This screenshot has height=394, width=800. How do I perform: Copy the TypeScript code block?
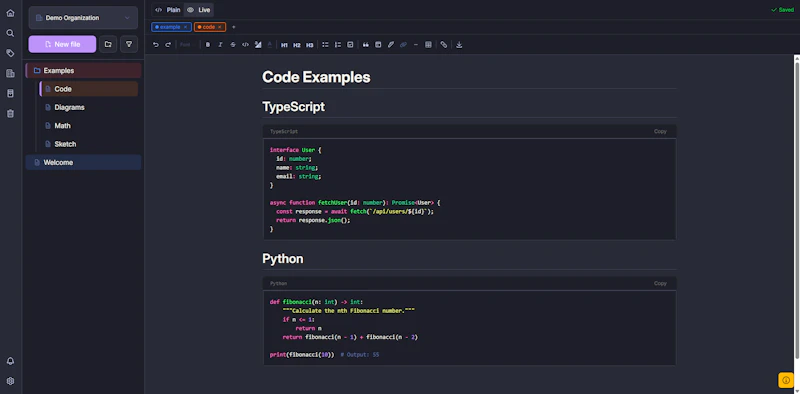tap(660, 132)
